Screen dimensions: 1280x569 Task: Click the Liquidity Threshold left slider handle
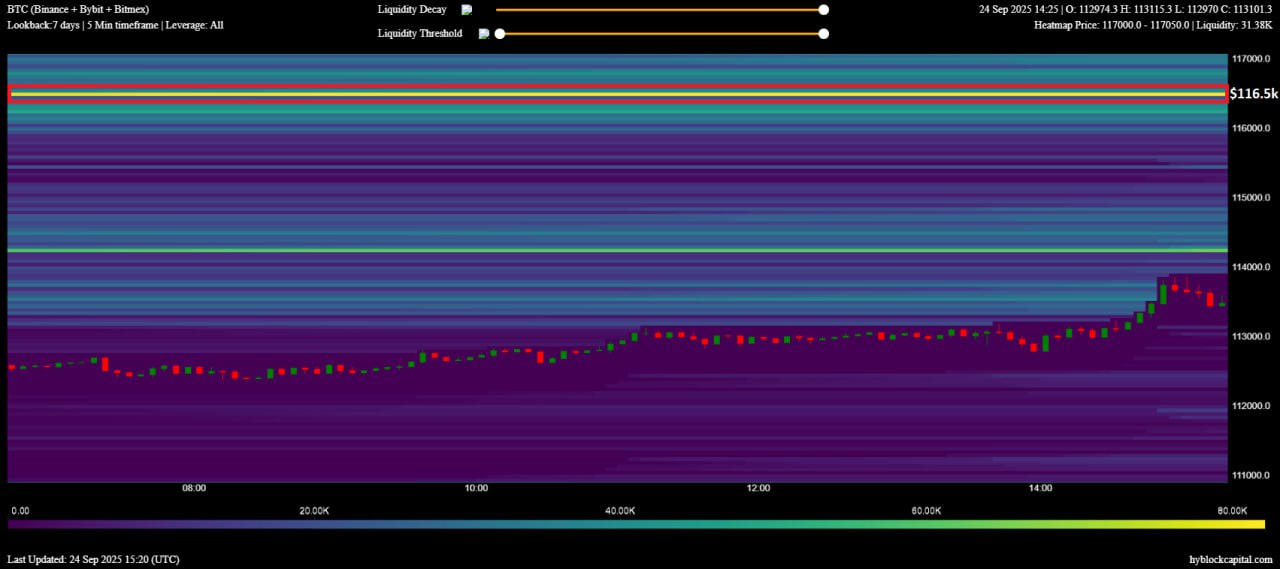(x=500, y=33)
